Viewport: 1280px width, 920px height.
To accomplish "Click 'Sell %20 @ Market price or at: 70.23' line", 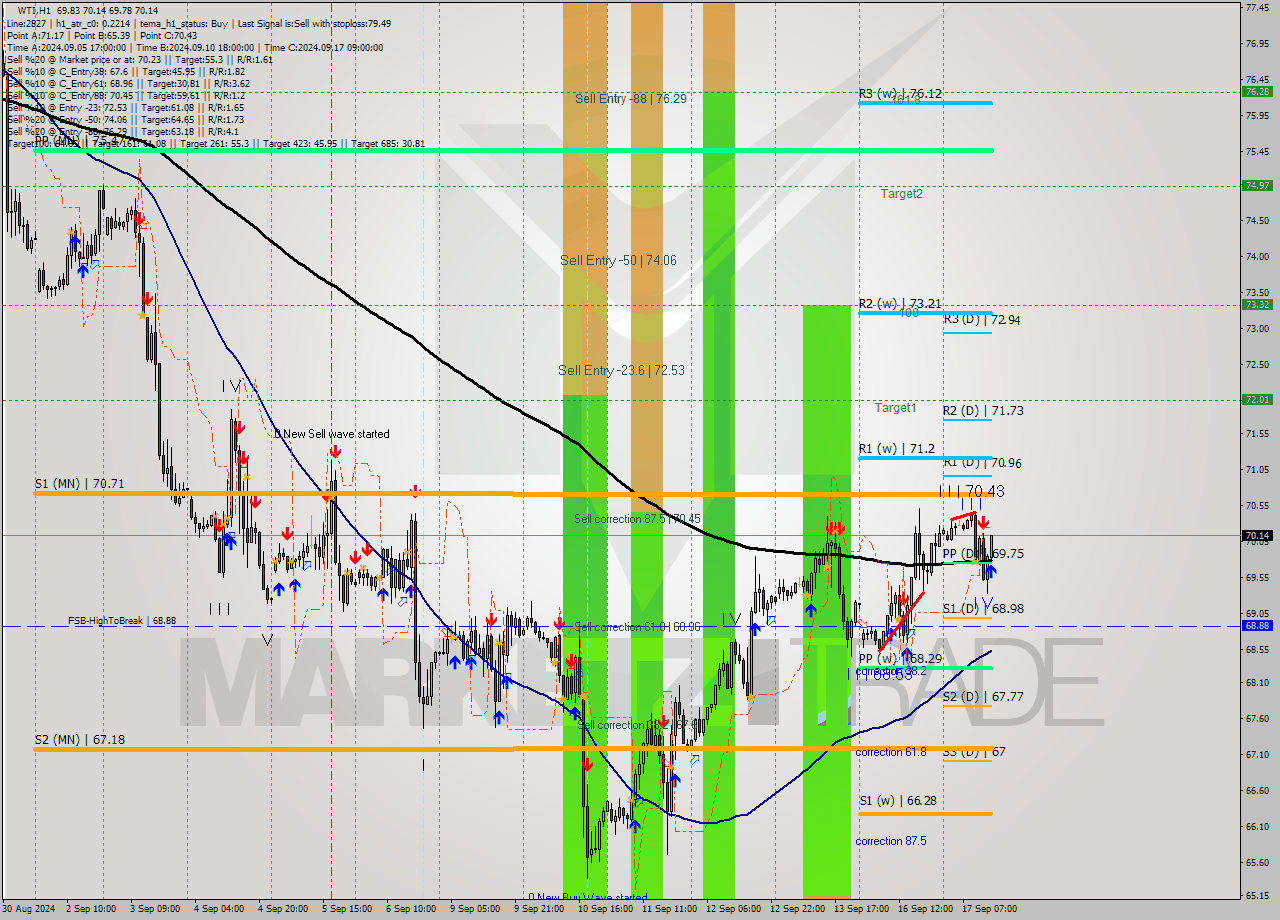I will (x=85, y=59).
